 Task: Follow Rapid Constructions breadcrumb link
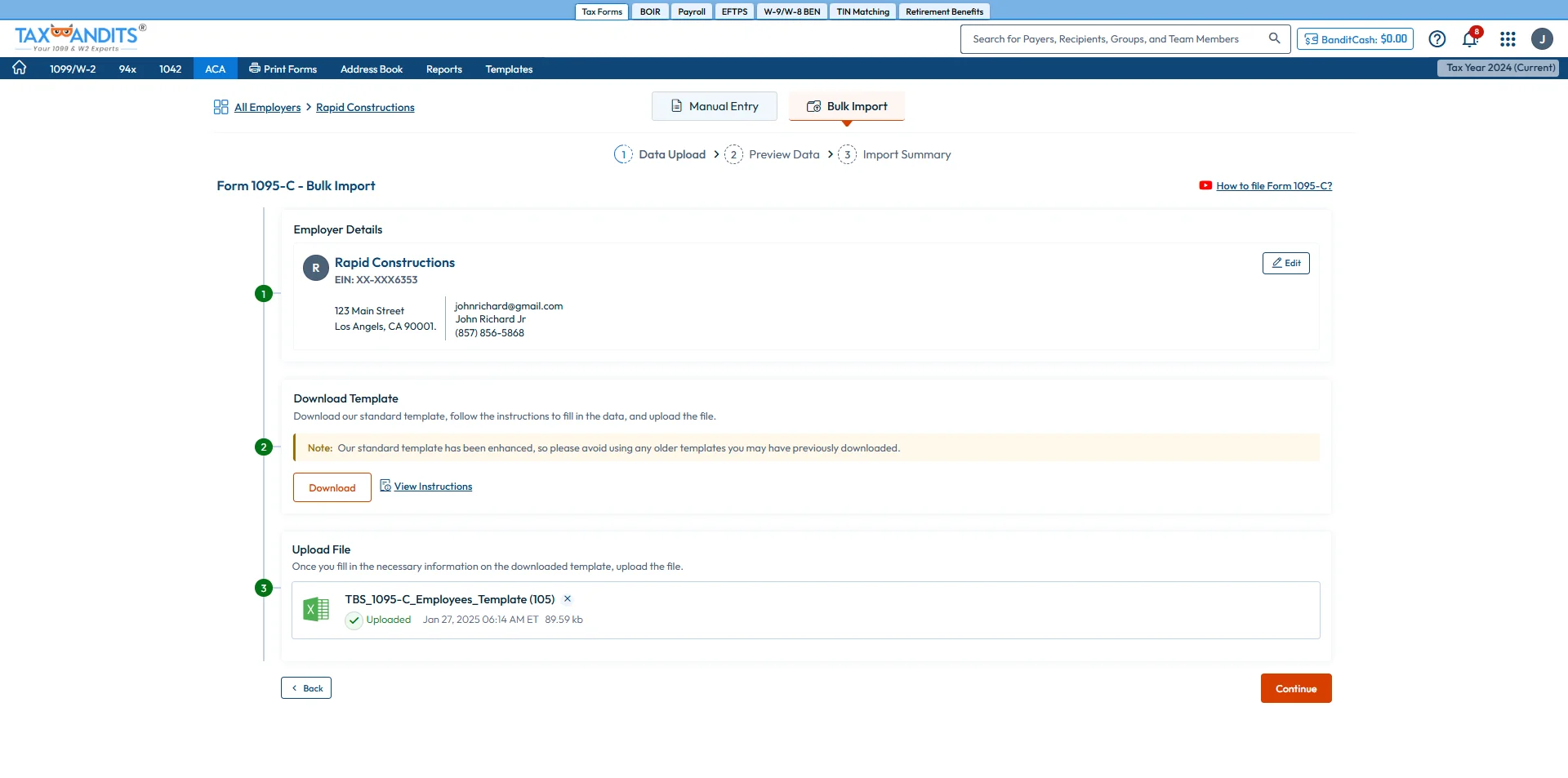365,107
